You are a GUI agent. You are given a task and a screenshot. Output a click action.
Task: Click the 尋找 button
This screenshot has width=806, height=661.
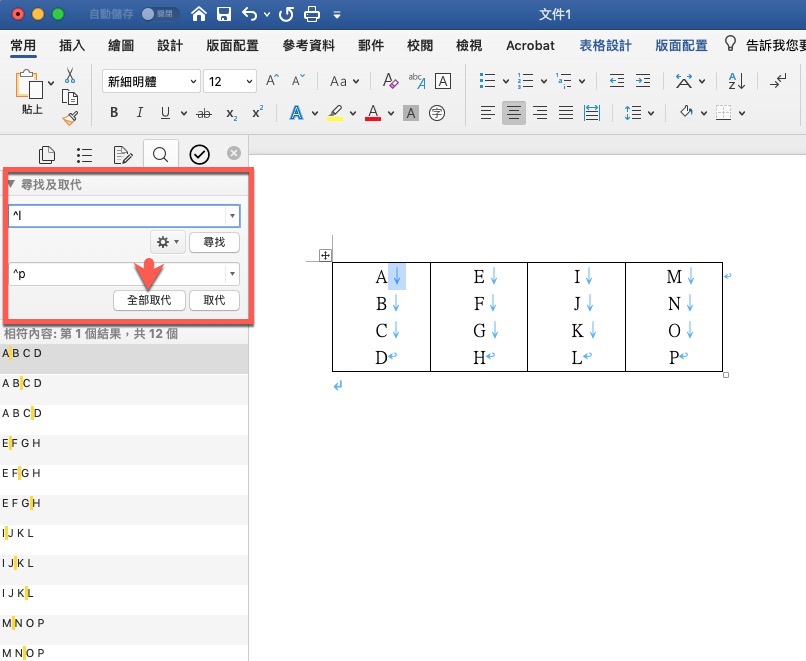click(214, 242)
